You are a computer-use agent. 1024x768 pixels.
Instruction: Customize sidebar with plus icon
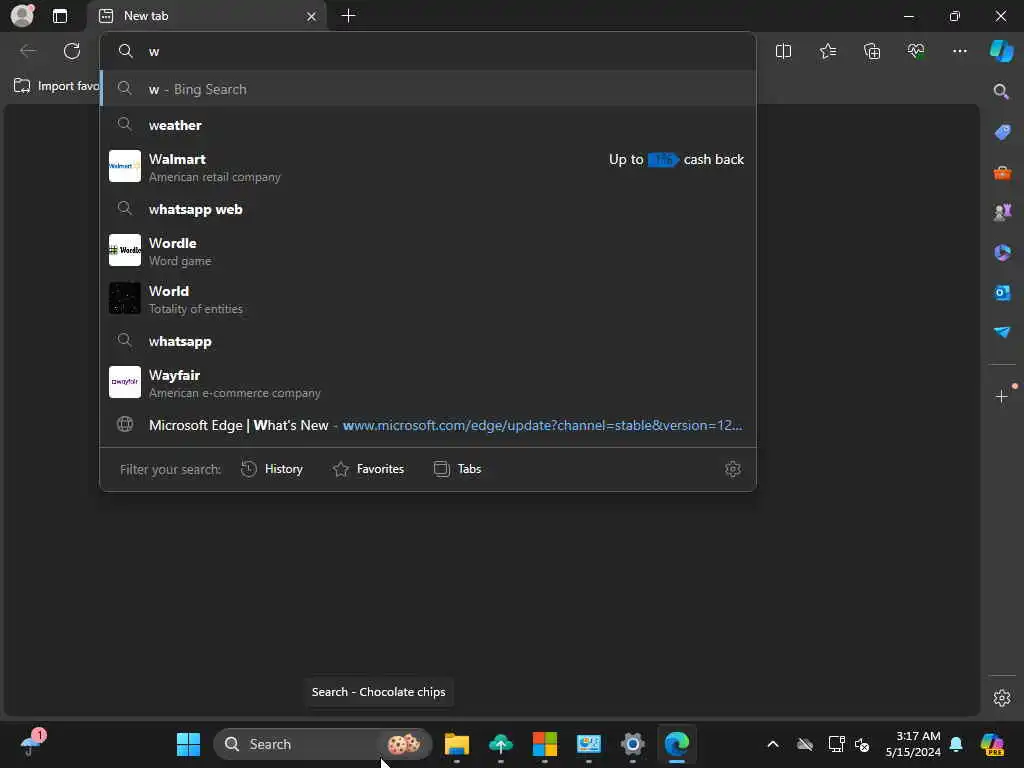point(1002,396)
